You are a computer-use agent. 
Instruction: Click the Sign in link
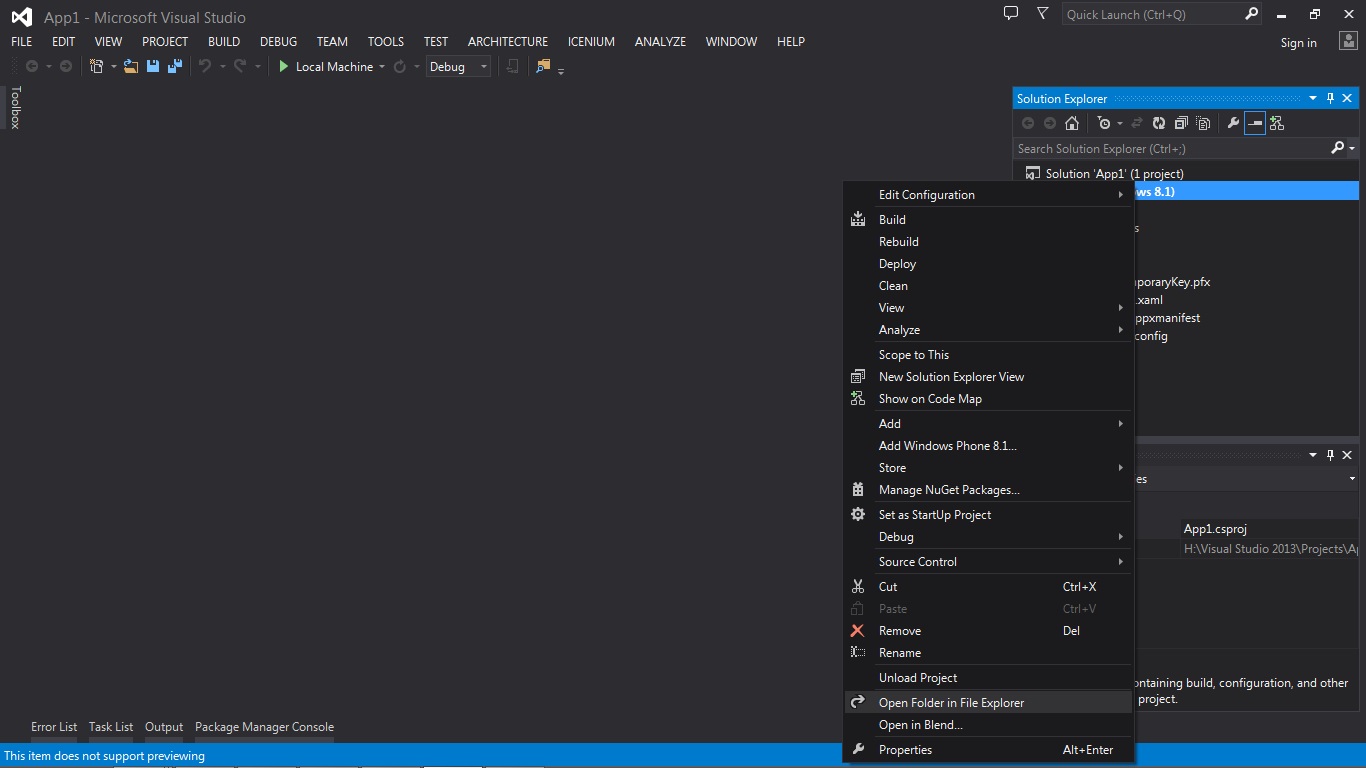(1298, 42)
